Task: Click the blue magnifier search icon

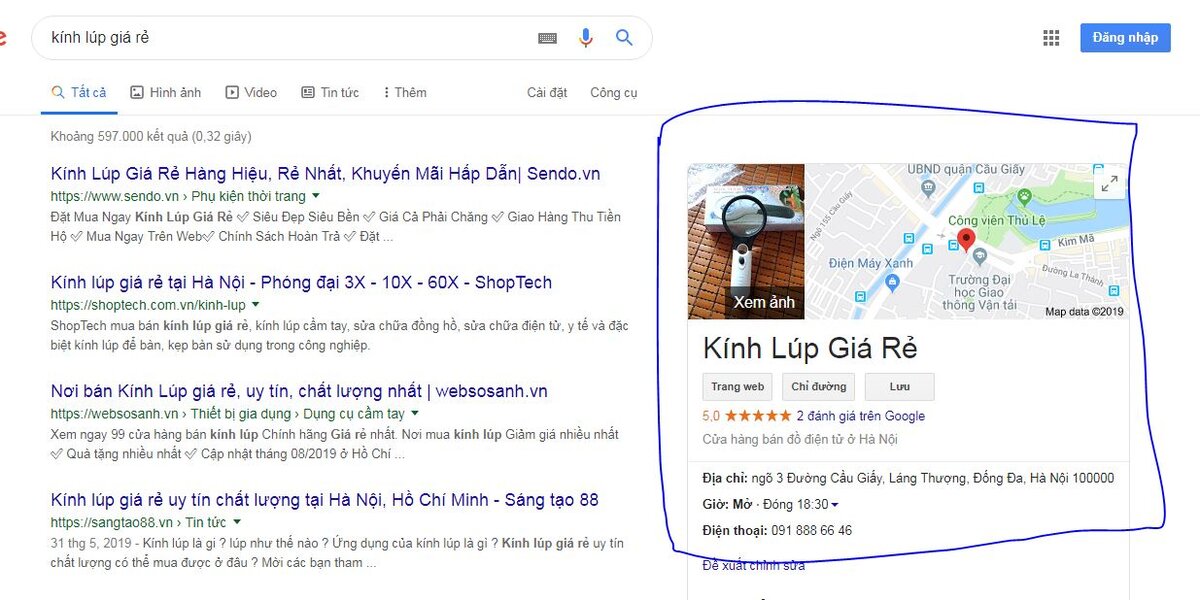Action: click(x=624, y=38)
